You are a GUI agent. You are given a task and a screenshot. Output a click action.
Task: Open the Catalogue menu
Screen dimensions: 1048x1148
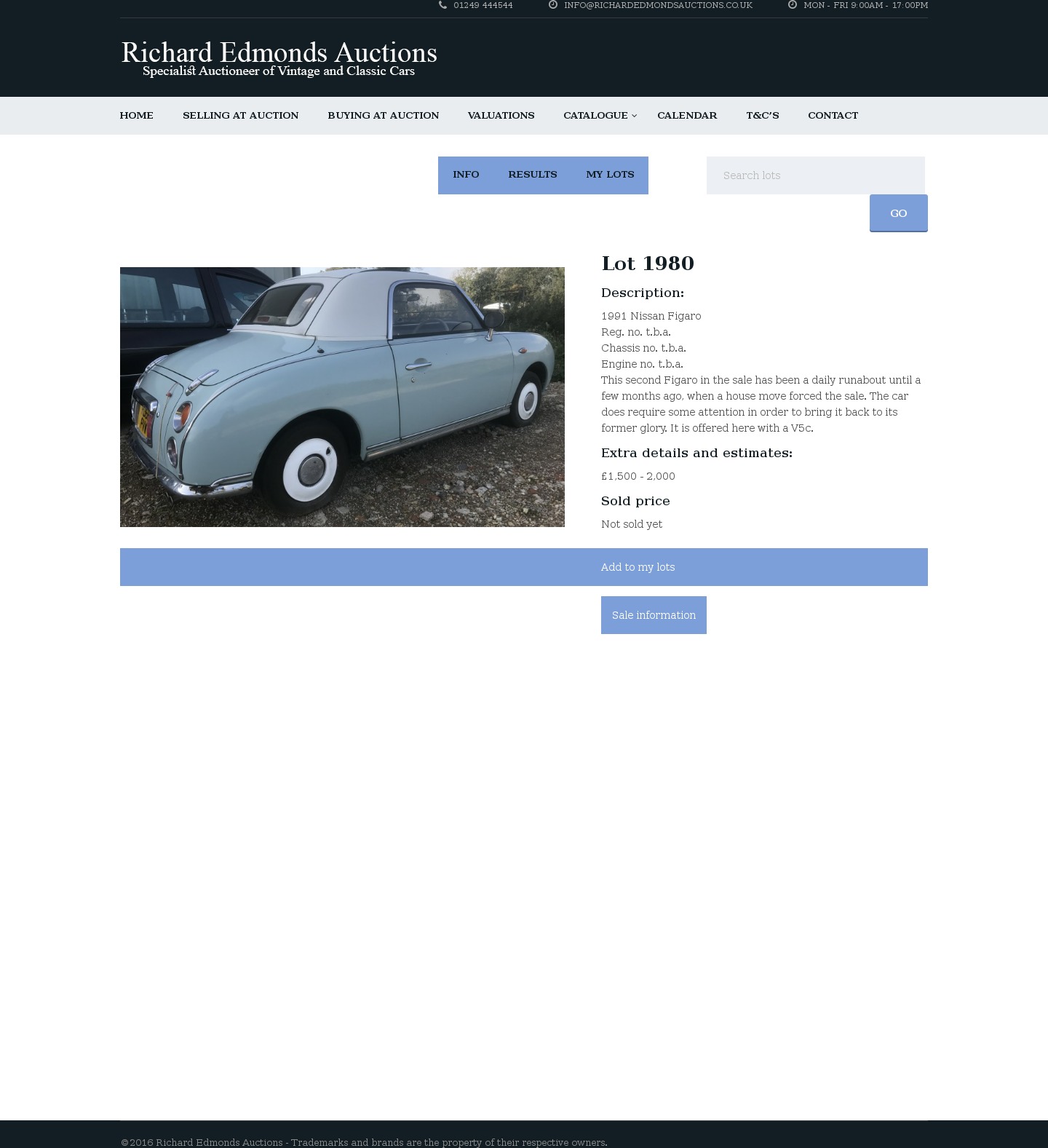pyautogui.click(x=595, y=116)
